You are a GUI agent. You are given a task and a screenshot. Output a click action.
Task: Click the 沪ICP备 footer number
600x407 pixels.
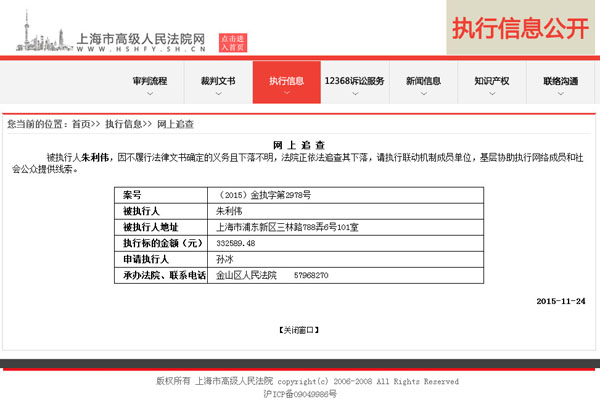(x=300, y=394)
